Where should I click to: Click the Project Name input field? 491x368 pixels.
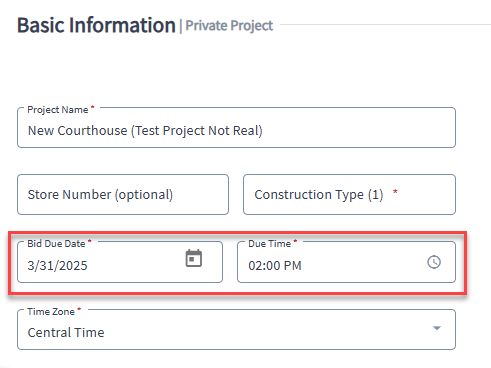tap(236, 128)
